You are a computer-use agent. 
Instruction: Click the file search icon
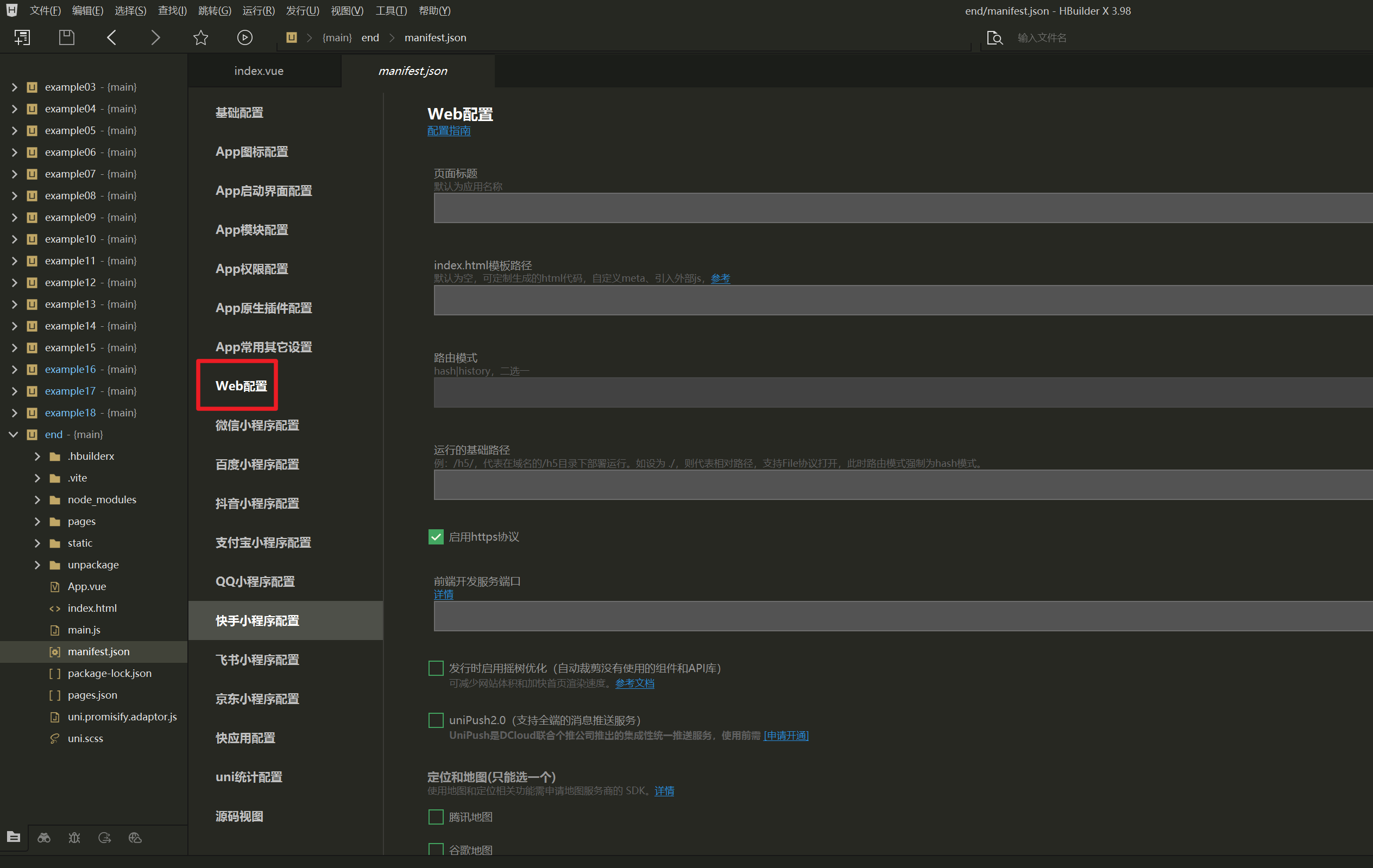pos(994,37)
